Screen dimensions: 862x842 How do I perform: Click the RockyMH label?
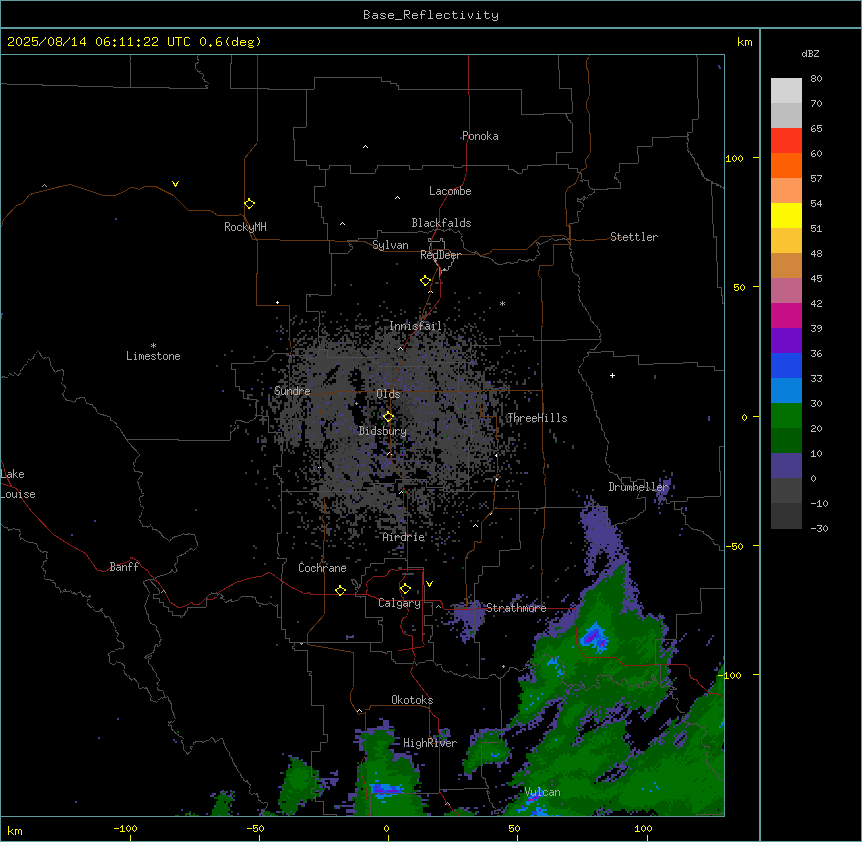(x=245, y=227)
